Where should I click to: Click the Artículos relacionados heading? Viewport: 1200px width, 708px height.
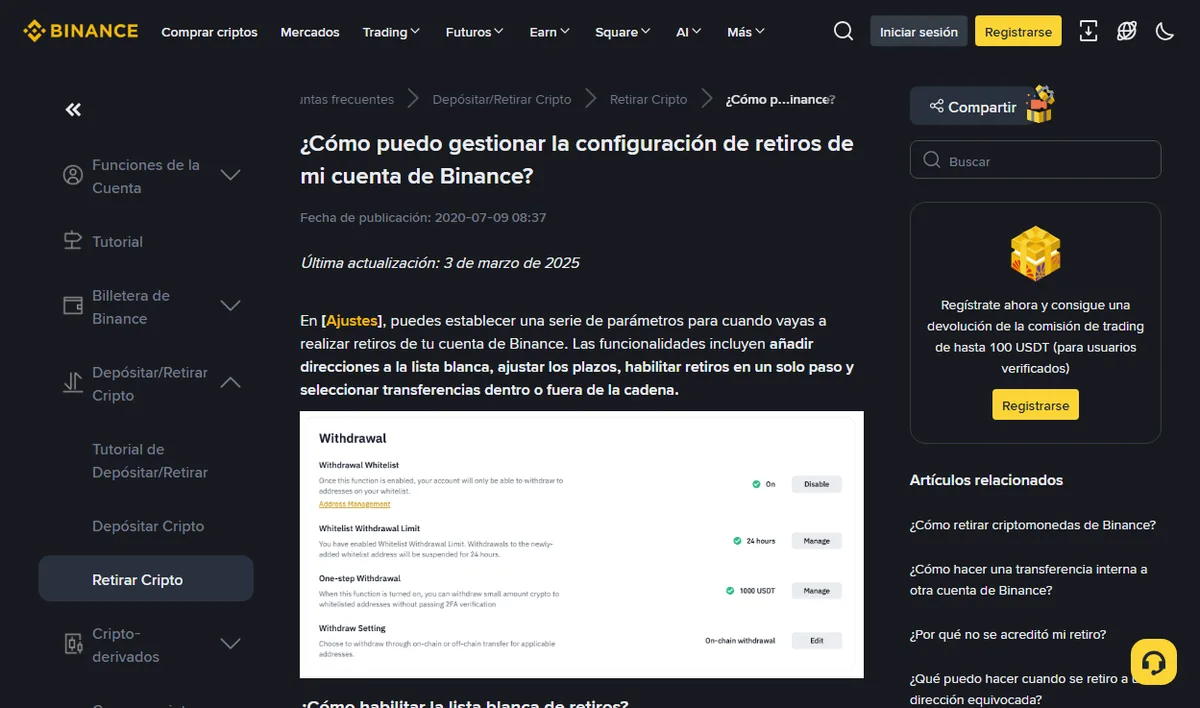tap(986, 480)
